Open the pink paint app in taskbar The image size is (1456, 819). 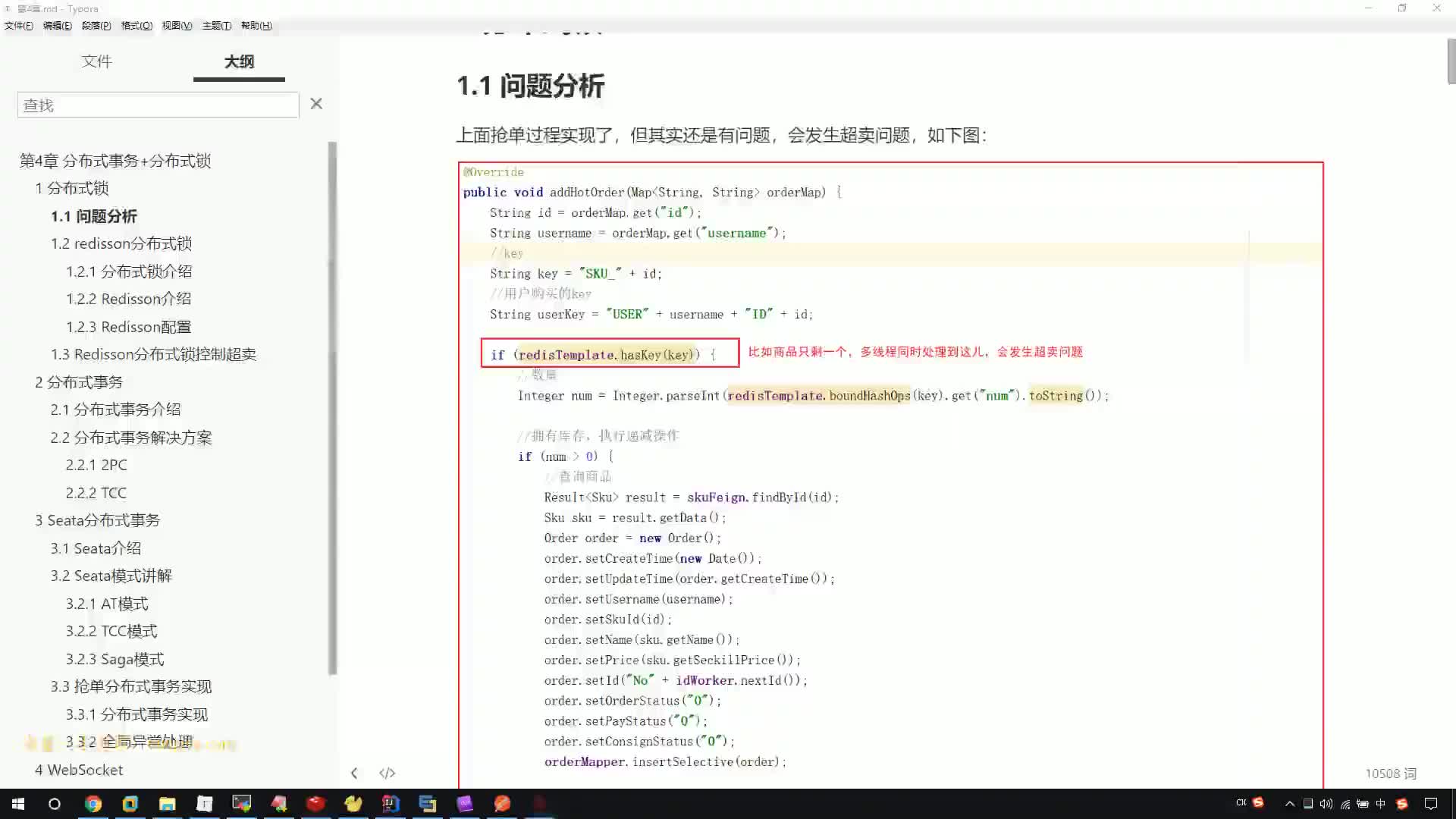278,804
